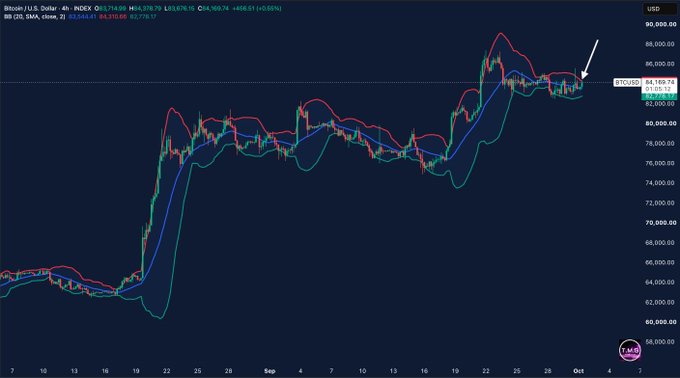Image resolution: width=680 pixels, height=378 pixels.
Task: Click the low value 83,676.15 in the legend
Action: tap(181, 8)
